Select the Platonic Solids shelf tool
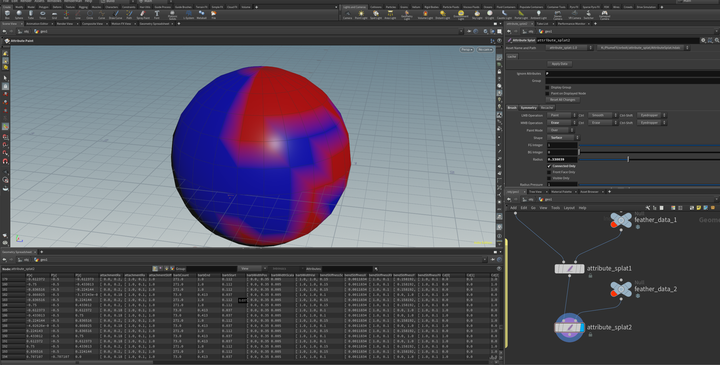The height and width of the screenshot is (365, 720). point(173,15)
